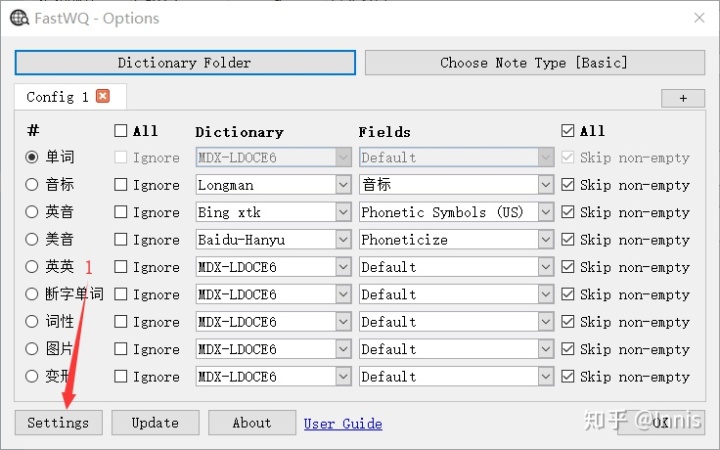Select the 英音 radio button

(x=32, y=212)
